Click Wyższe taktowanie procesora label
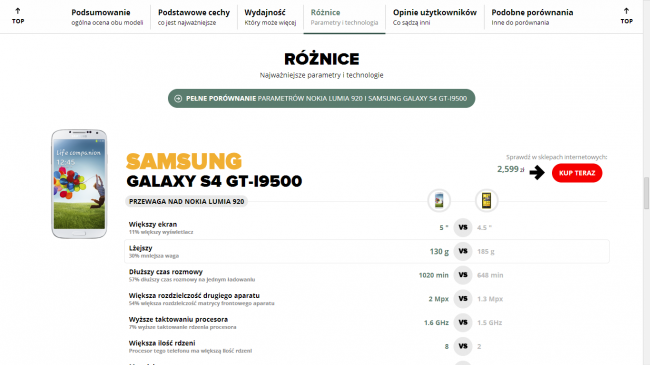The image size is (650, 365). [178, 319]
